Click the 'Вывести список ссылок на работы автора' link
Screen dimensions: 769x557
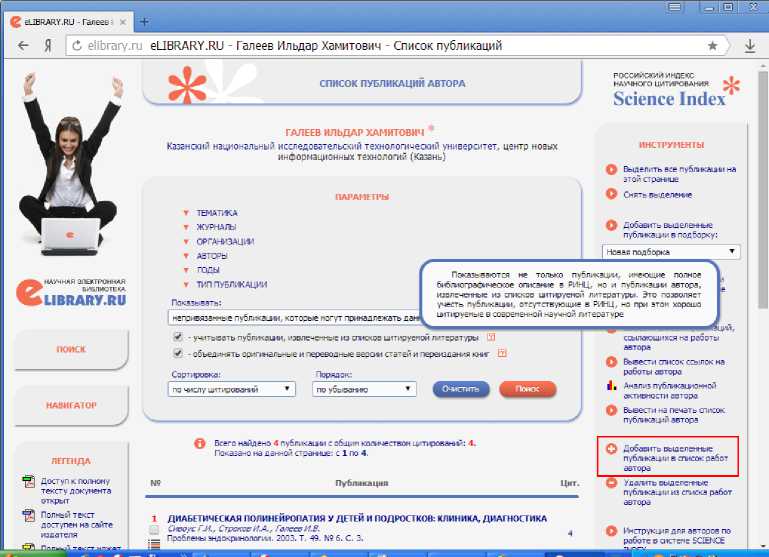[673, 367]
